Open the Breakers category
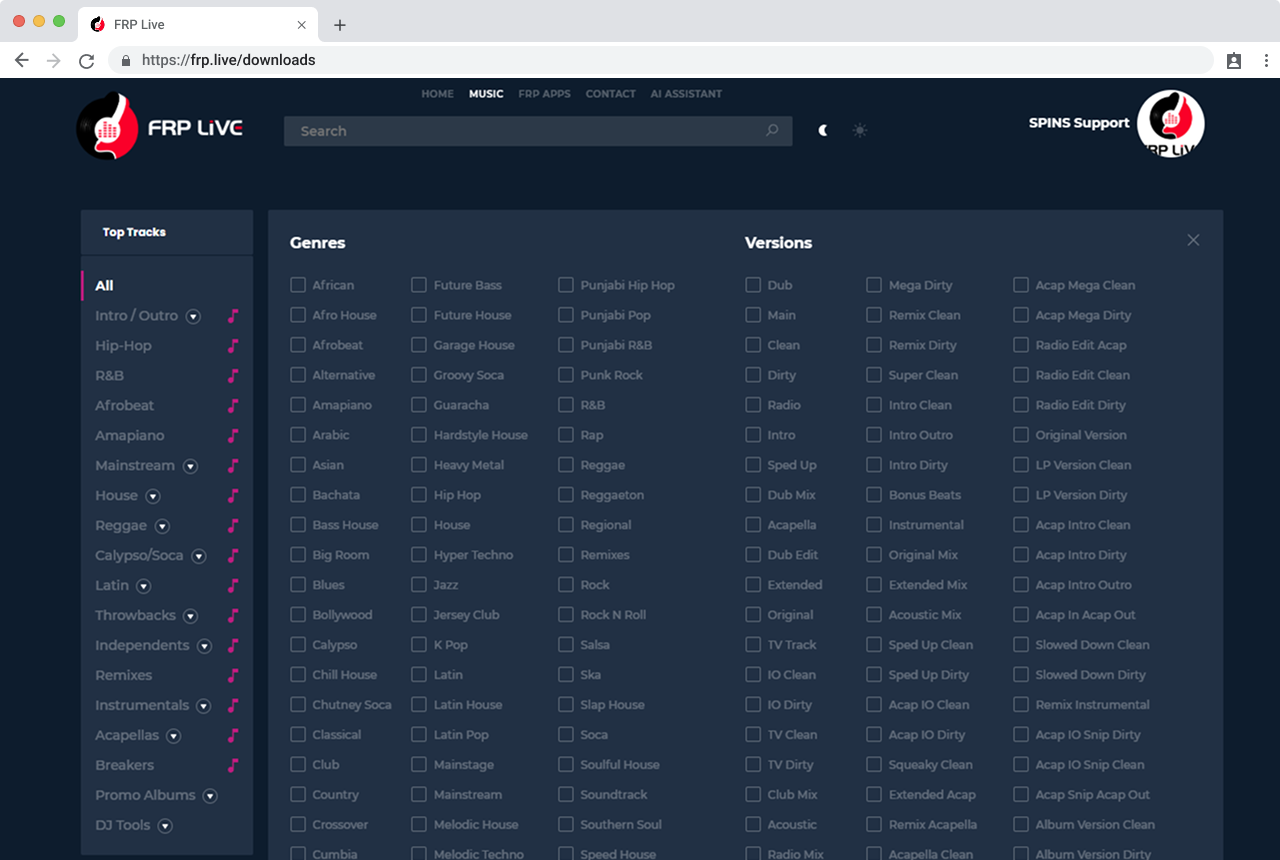Viewport: 1280px width, 860px height. coord(125,765)
